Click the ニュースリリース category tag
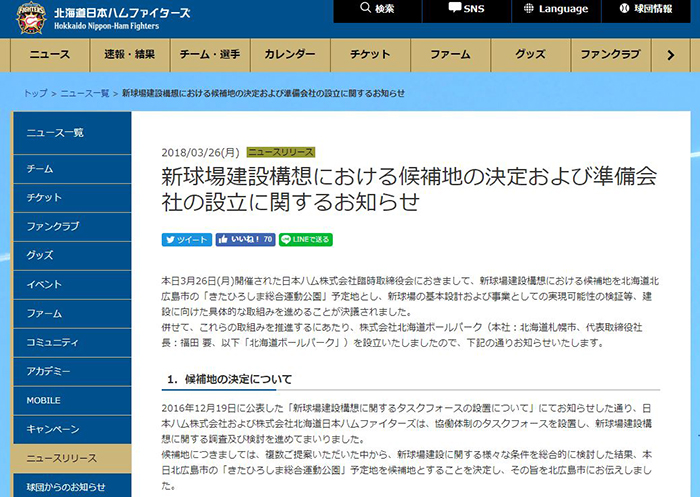This screenshot has width=700, height=497. 281,153
